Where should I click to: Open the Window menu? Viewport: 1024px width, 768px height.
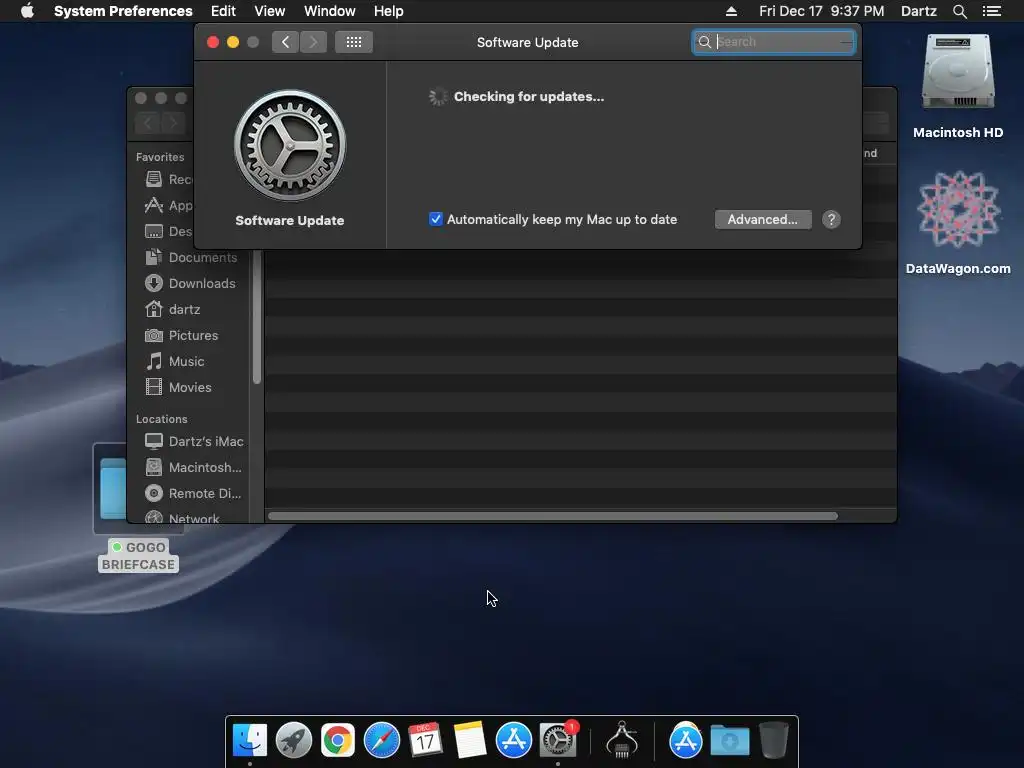pos(330,11)
